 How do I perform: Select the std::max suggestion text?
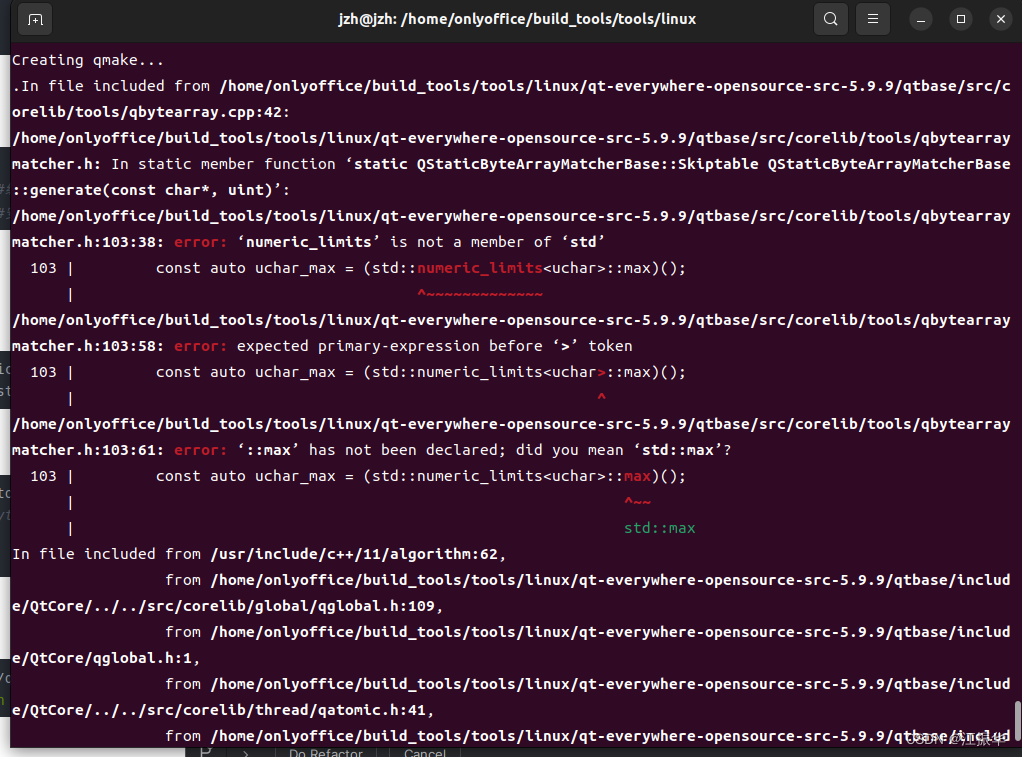point(659,527)
